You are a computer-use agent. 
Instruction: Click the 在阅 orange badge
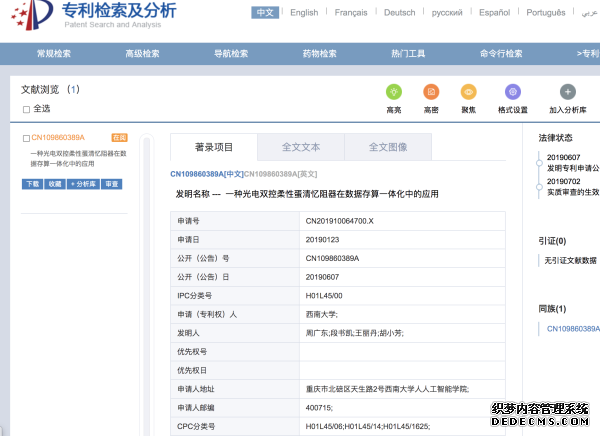point(119,137)
